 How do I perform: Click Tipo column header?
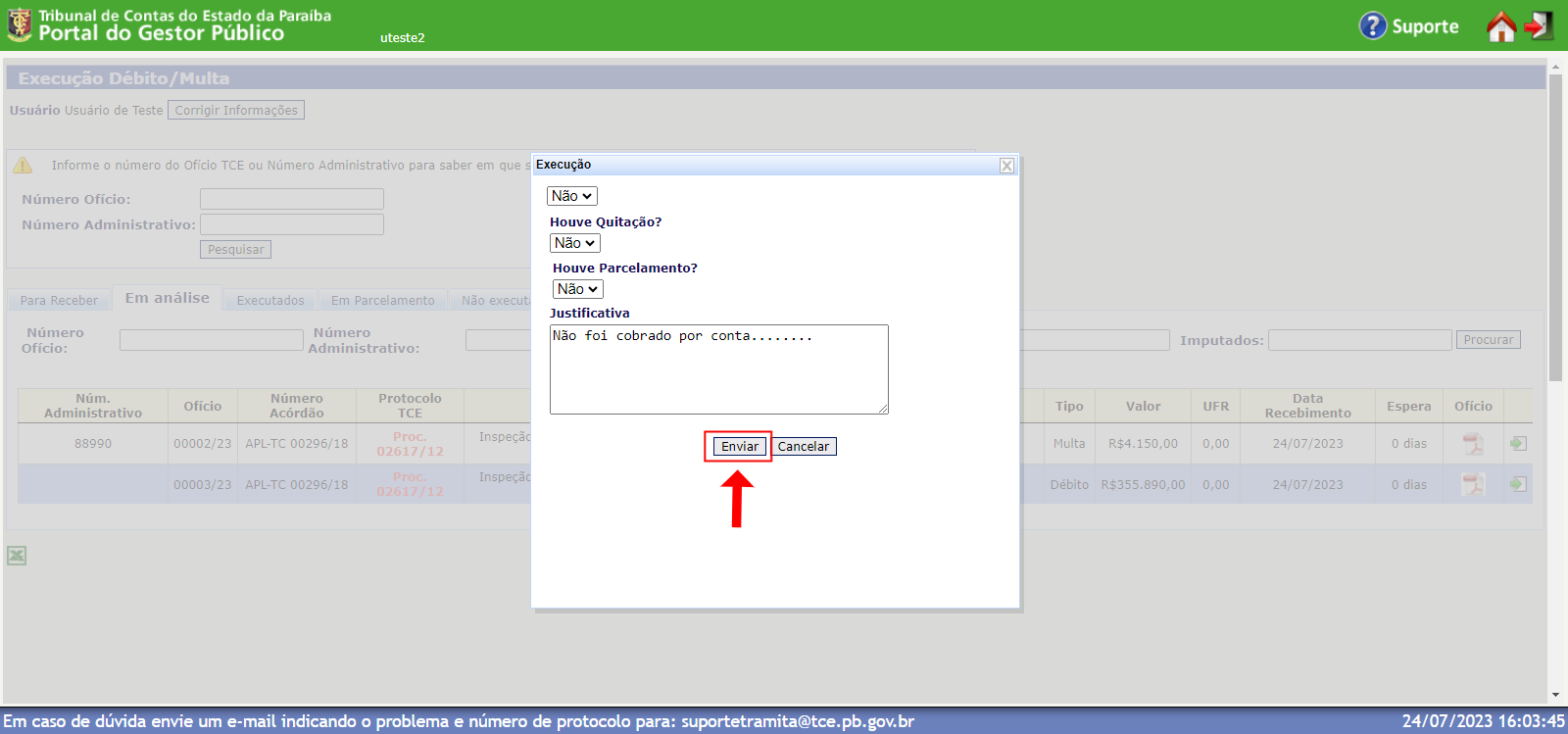tap(1069, 406)
